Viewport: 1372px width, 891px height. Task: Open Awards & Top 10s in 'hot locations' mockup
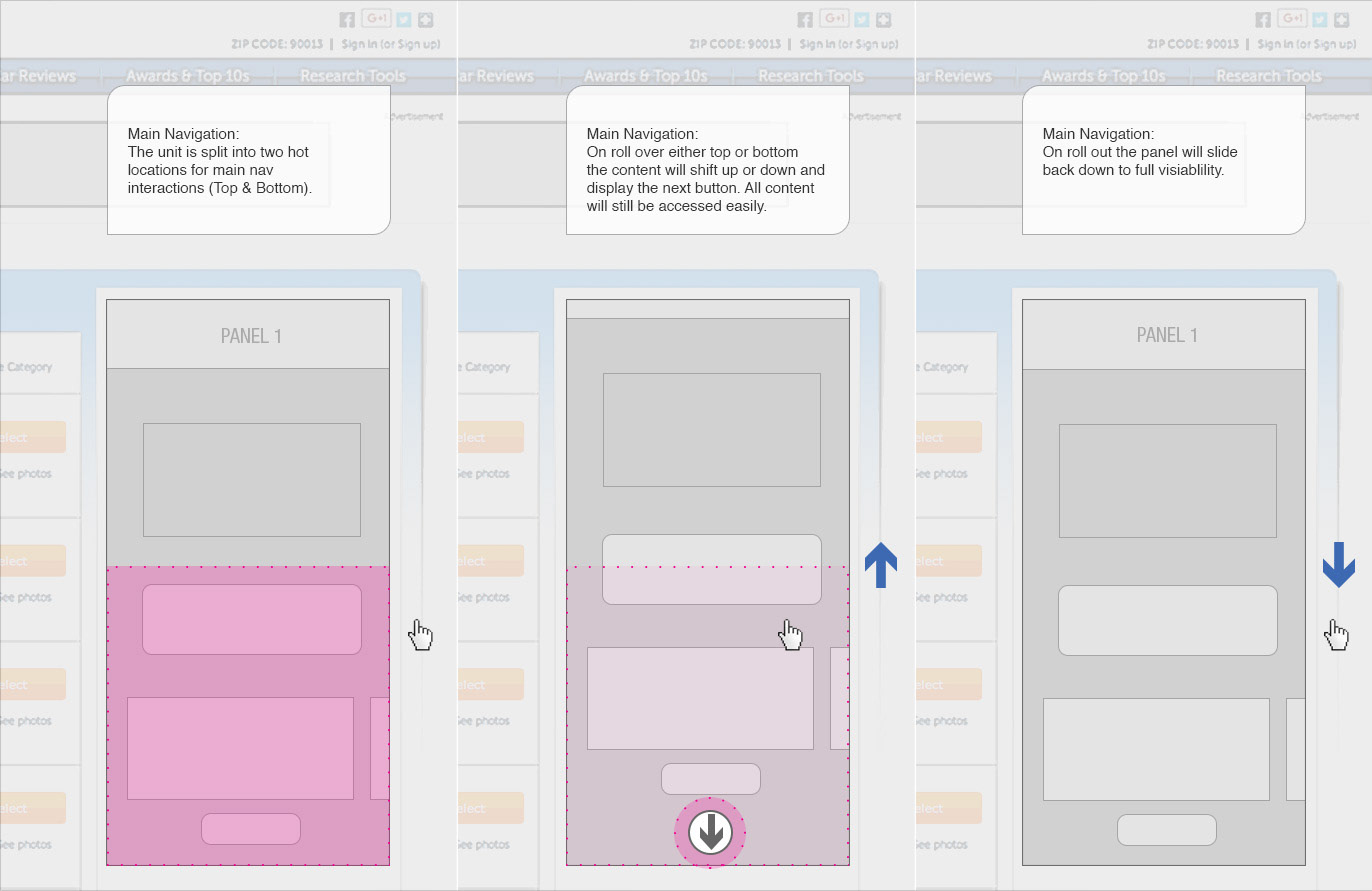188,76
